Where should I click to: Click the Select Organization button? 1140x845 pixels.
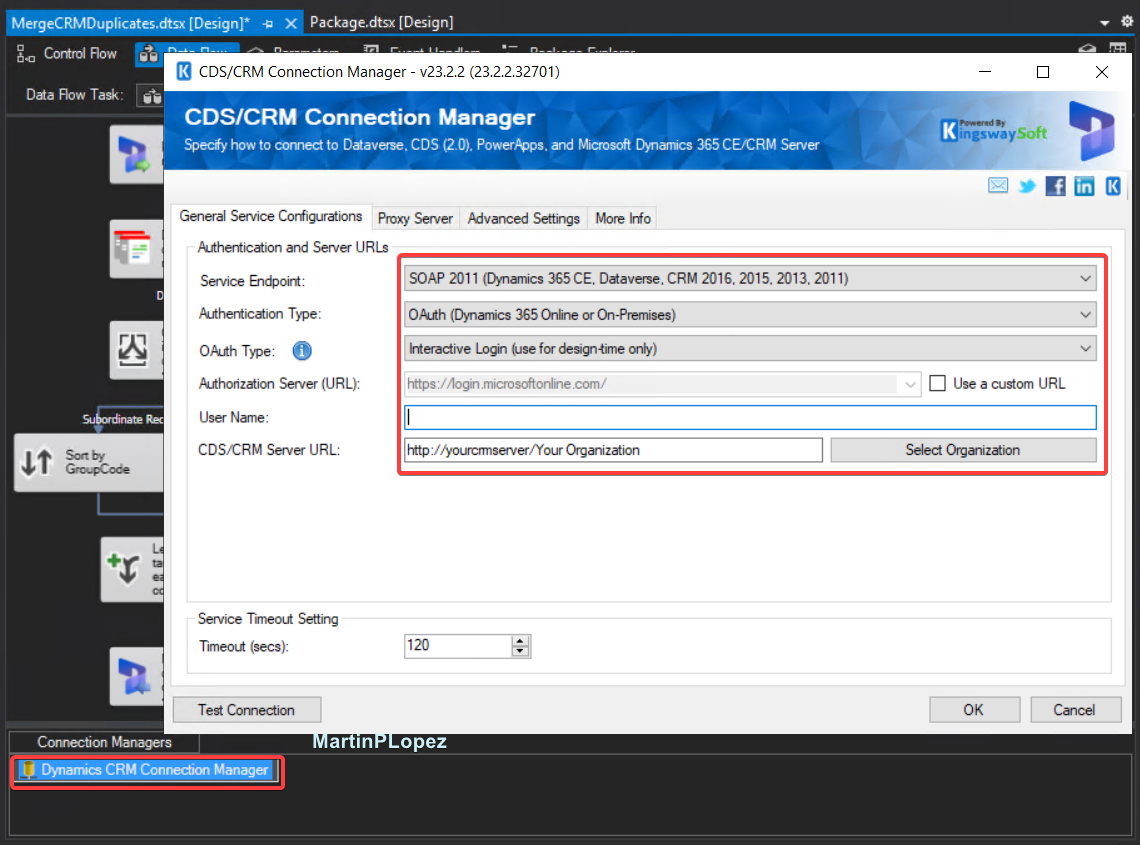(x=962, y=450)
